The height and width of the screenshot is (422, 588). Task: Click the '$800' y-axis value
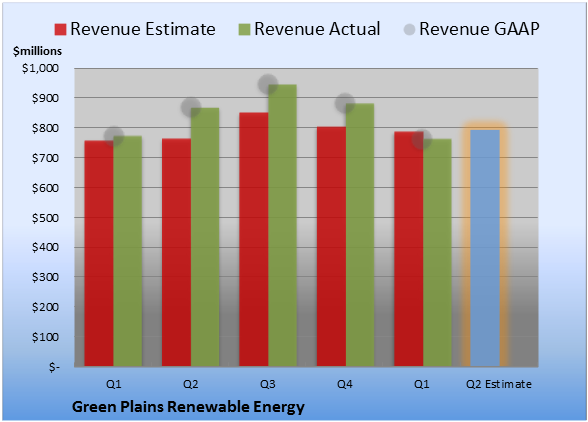[45, 128]
